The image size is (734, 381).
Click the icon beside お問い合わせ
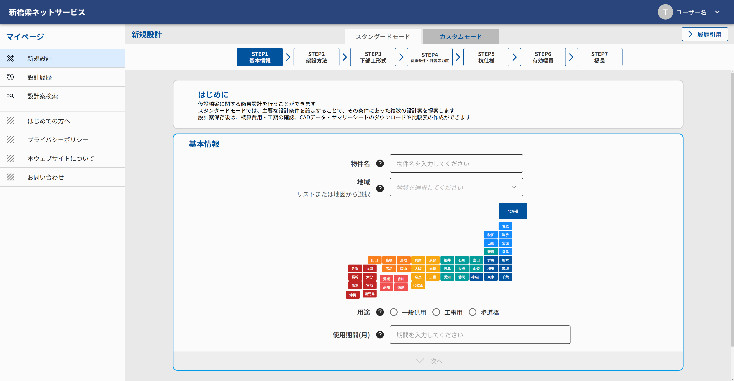click(11, 177)
